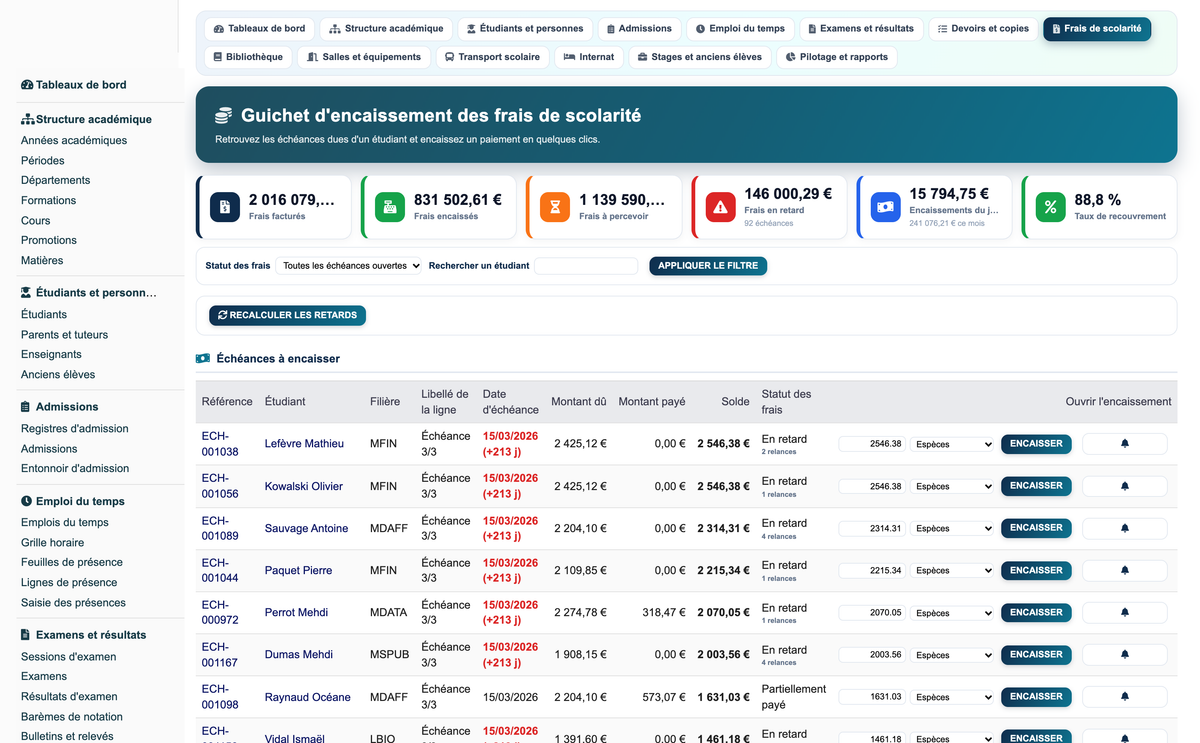The height and width of the screenshot is (743, 1200).
Task: Open reference link ECH-001167
Action: [220, 654]
